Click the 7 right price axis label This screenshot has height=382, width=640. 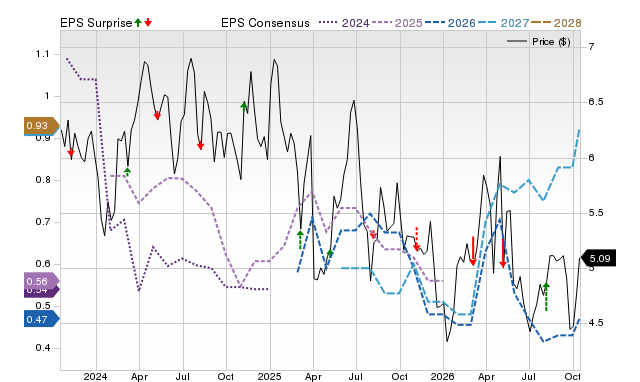[x=591, y=47]
